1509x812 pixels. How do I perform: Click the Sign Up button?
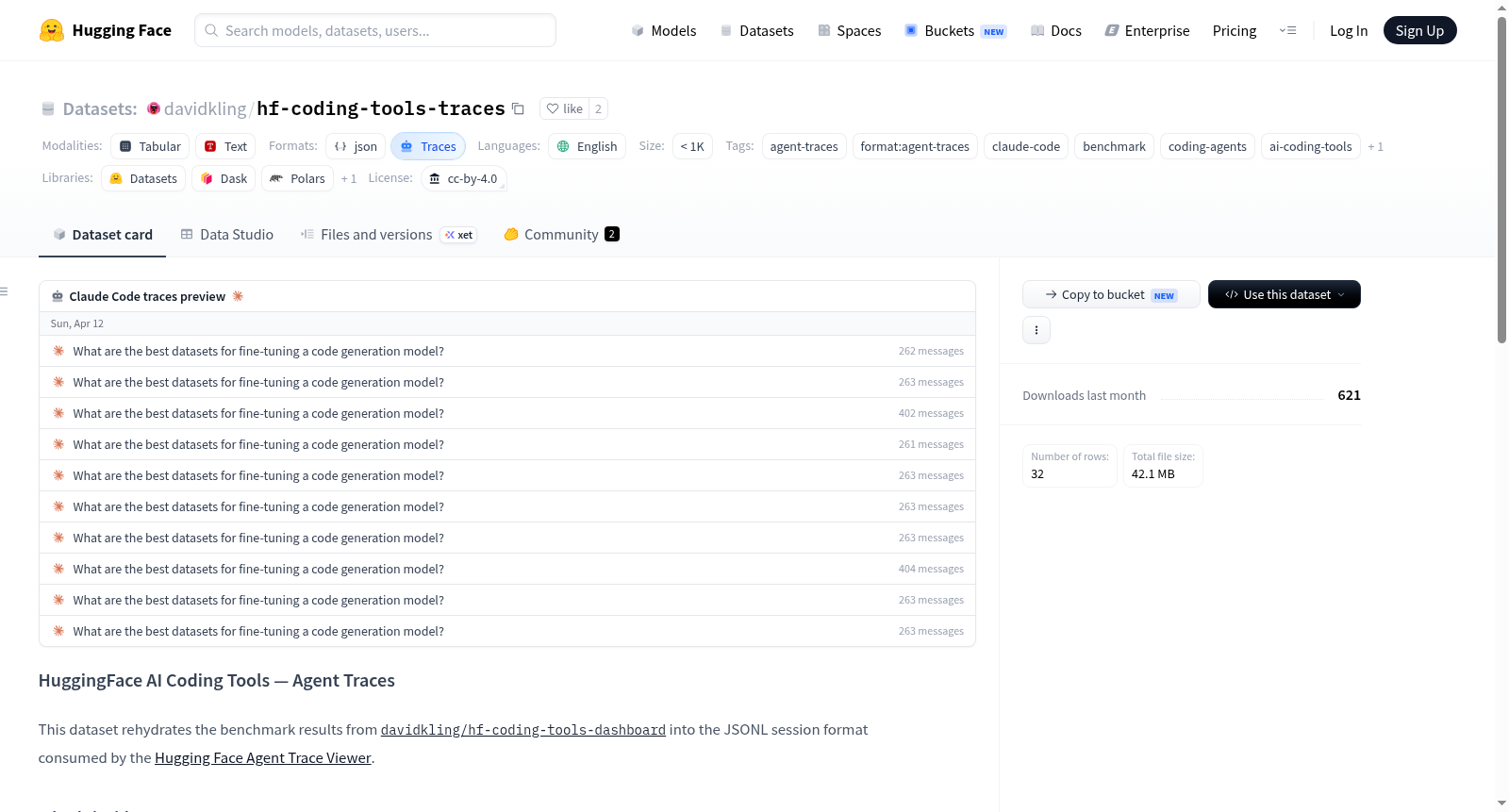1419,30
